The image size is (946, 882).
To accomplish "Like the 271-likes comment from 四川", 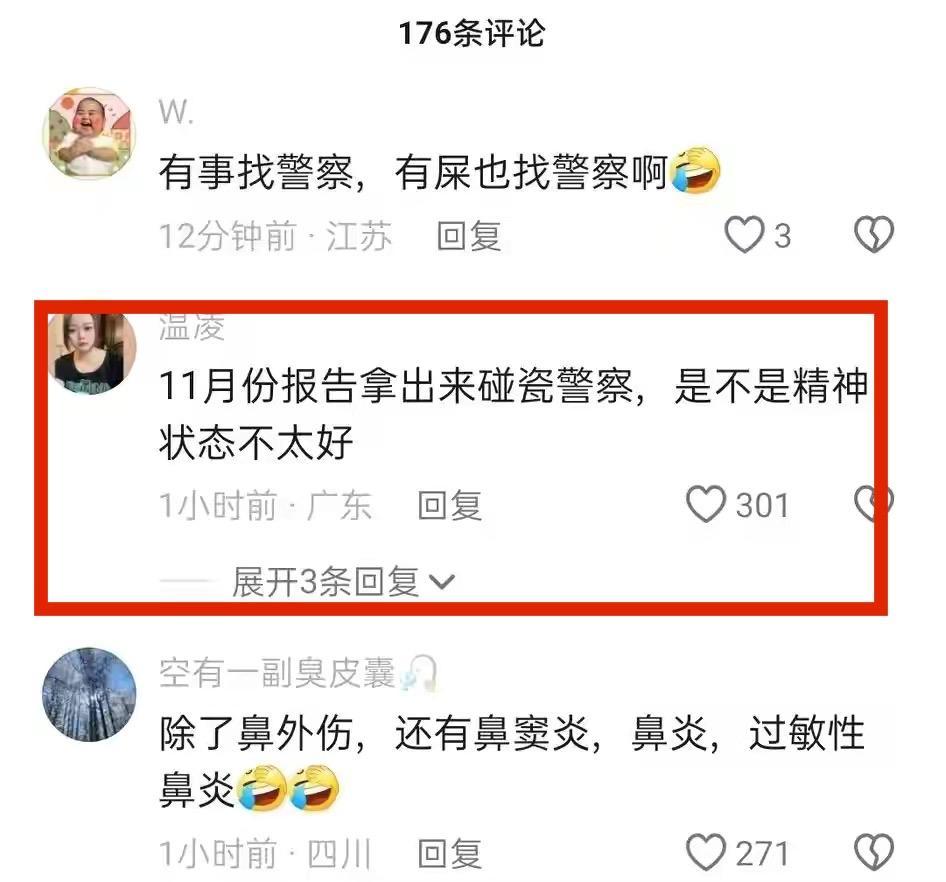I will click(705, 852).
